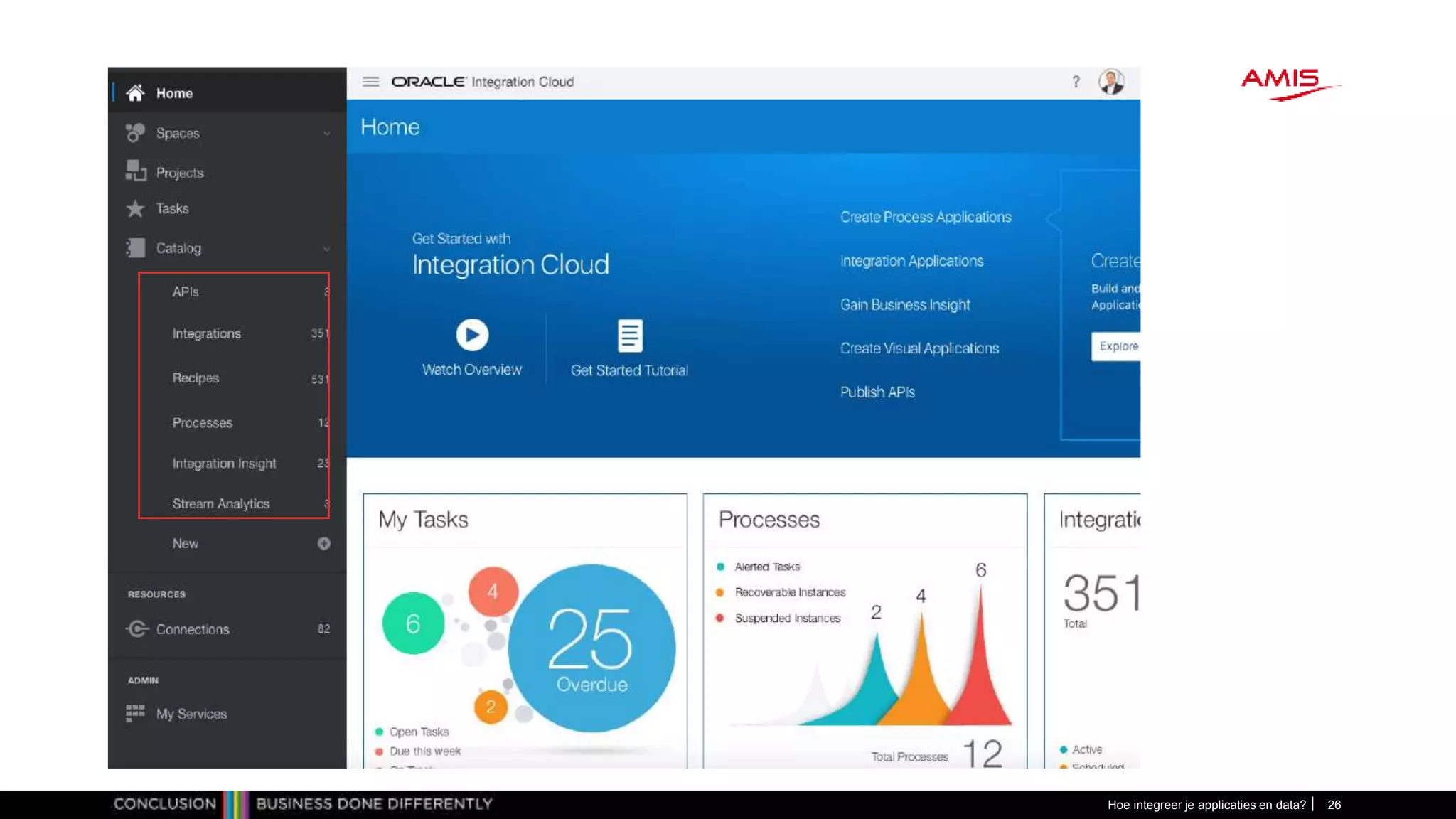Screen dimensions: 1456x819
Task: Click the Explore button
Action: coord(1116,346)
